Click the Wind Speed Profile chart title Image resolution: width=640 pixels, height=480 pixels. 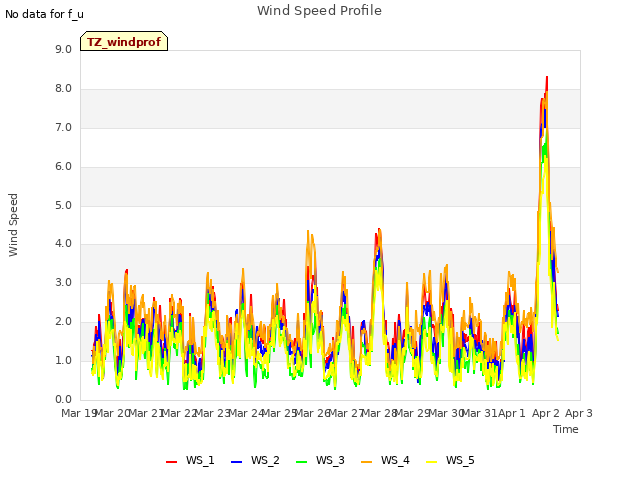[x=319, y=11]
